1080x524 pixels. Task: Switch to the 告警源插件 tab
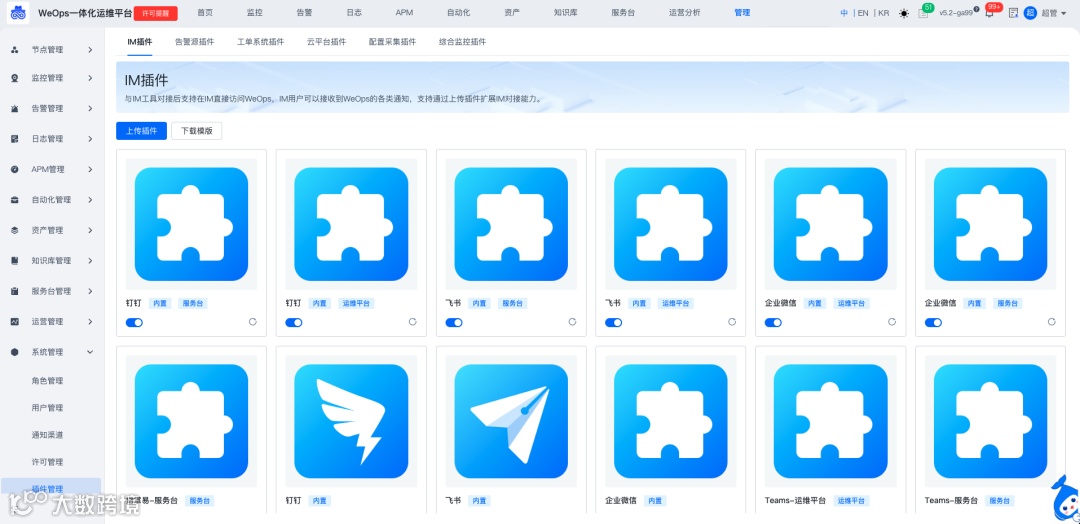[195, 42]
